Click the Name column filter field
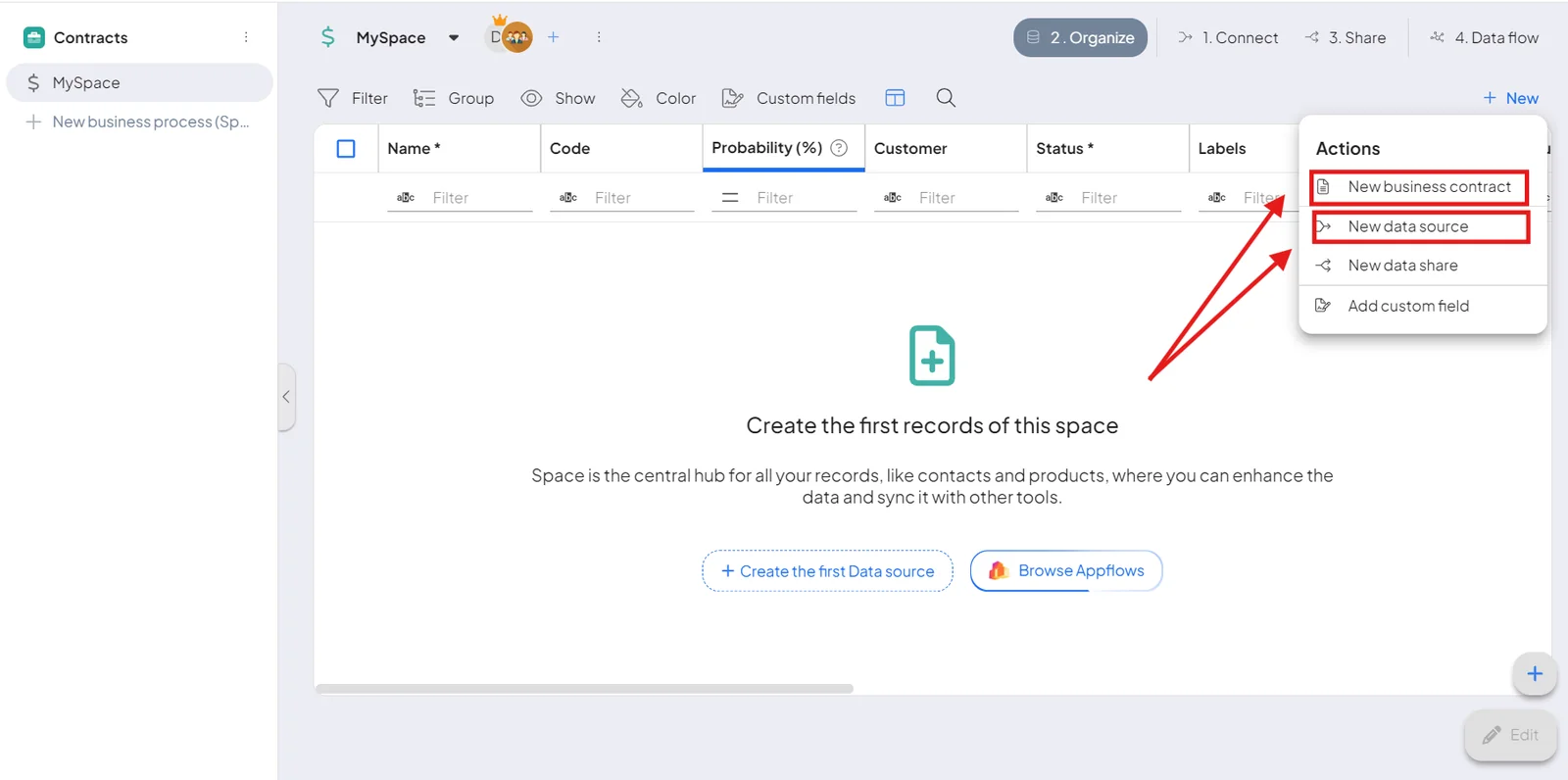The height and width of the screenshot is (780, 1568). coord(481,198)
